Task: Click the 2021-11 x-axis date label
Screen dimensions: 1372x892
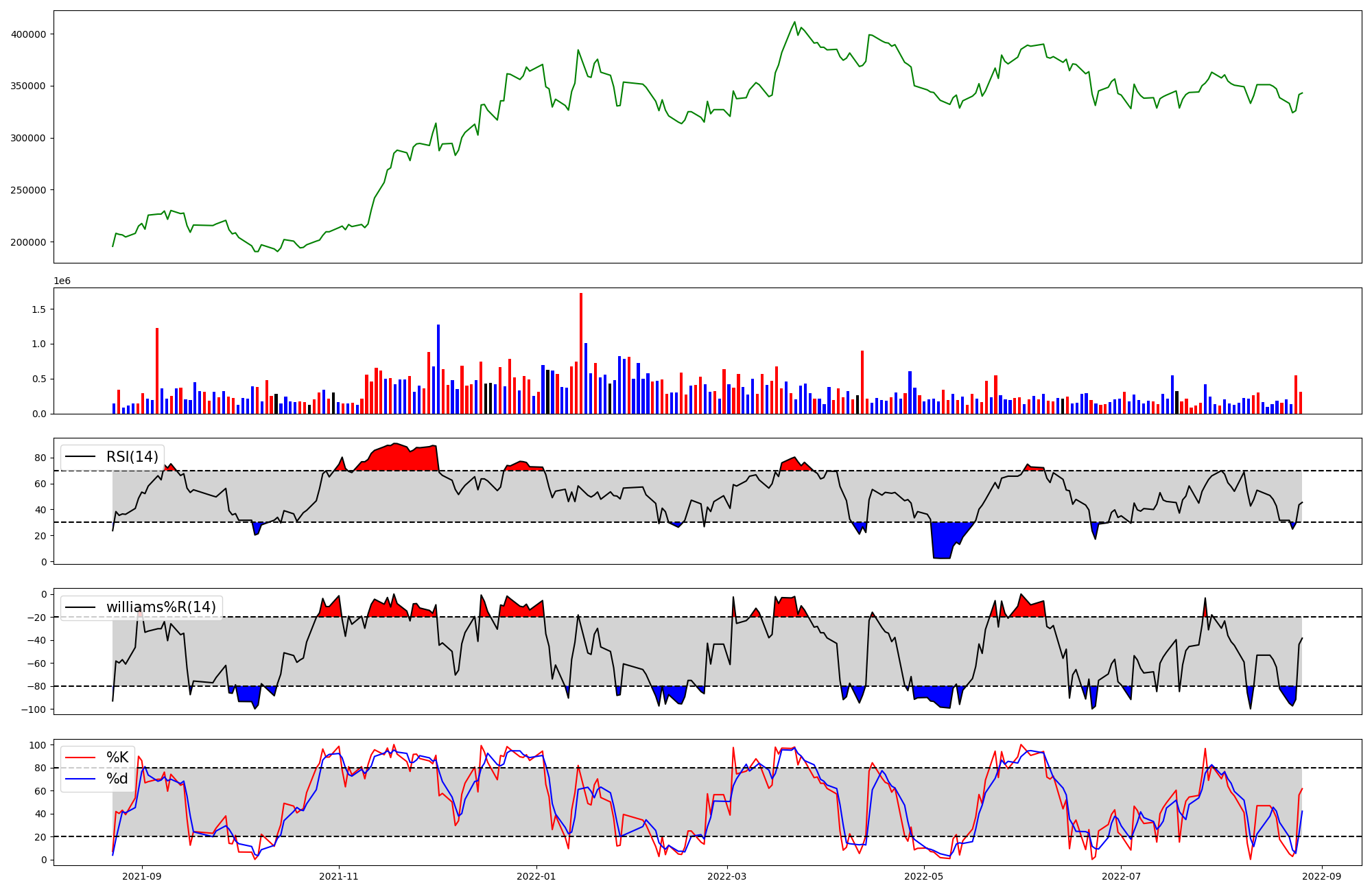Action: click(x=339, y=876)
